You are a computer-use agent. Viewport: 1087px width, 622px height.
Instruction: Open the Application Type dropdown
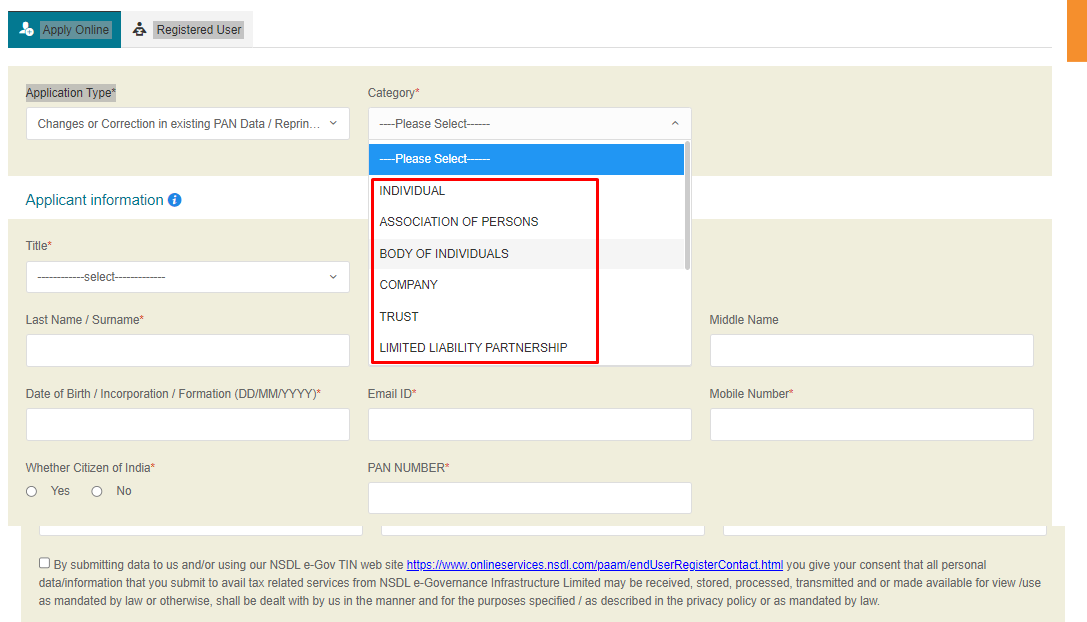point(187,123)
